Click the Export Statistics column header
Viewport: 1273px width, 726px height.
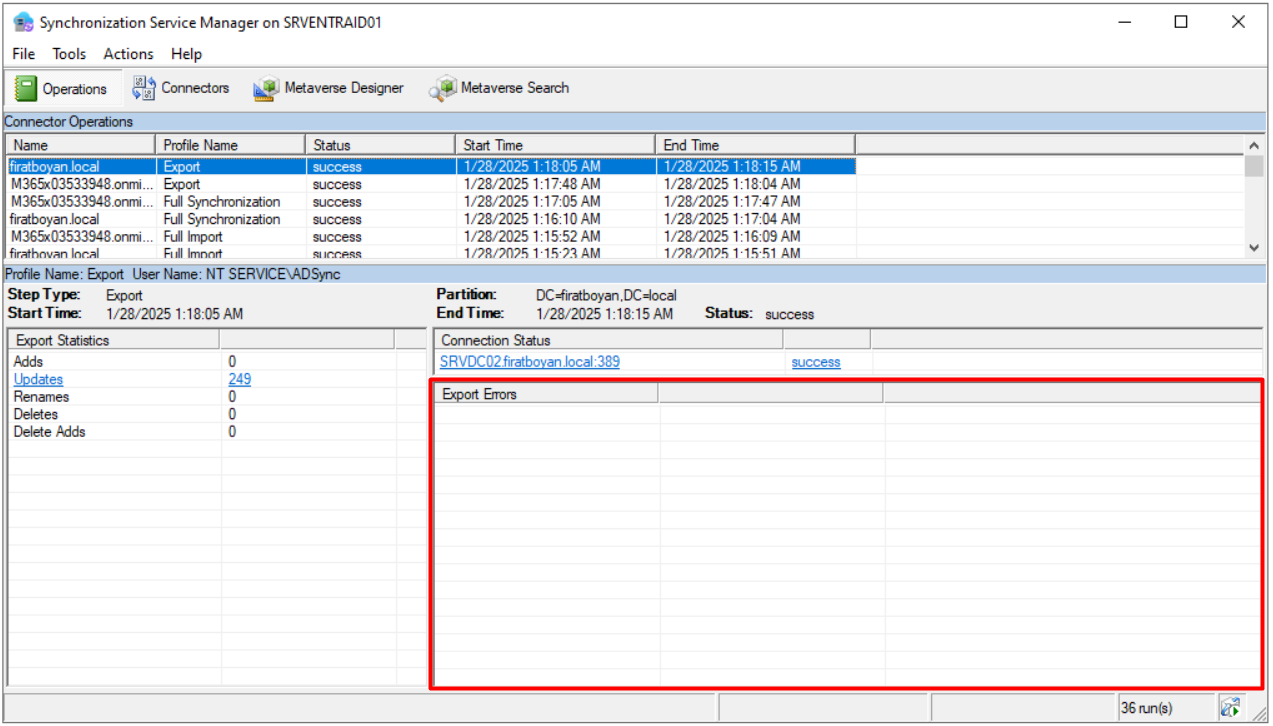(x=114, y=341)
